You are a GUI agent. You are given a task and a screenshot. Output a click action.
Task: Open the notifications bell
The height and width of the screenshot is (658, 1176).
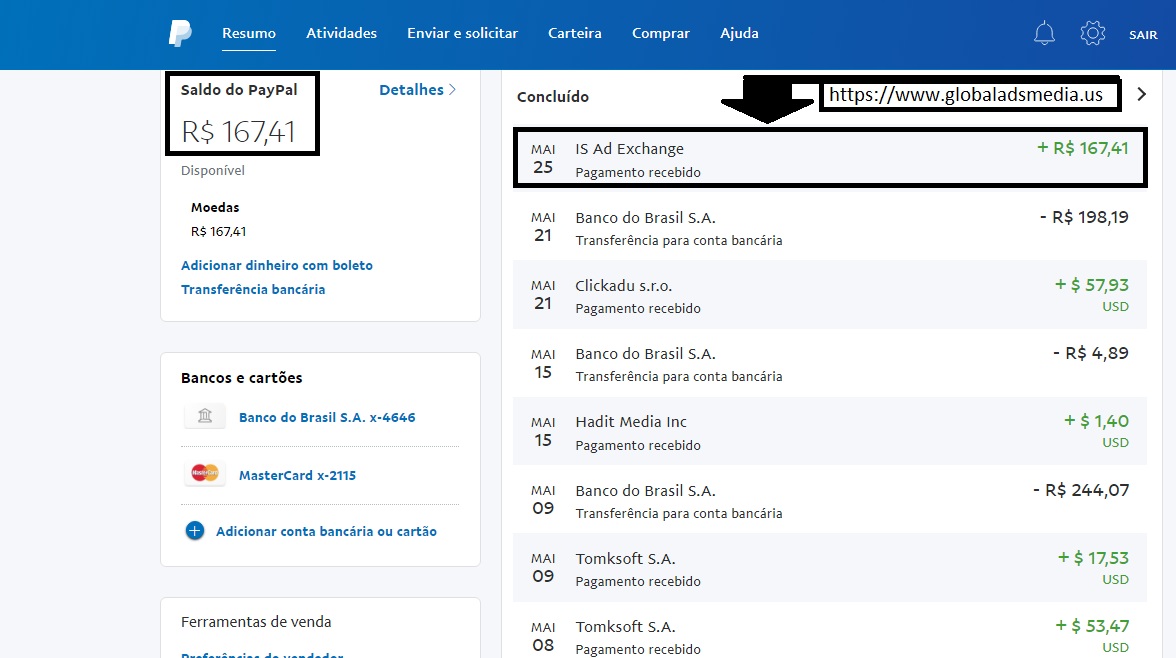1044,33
